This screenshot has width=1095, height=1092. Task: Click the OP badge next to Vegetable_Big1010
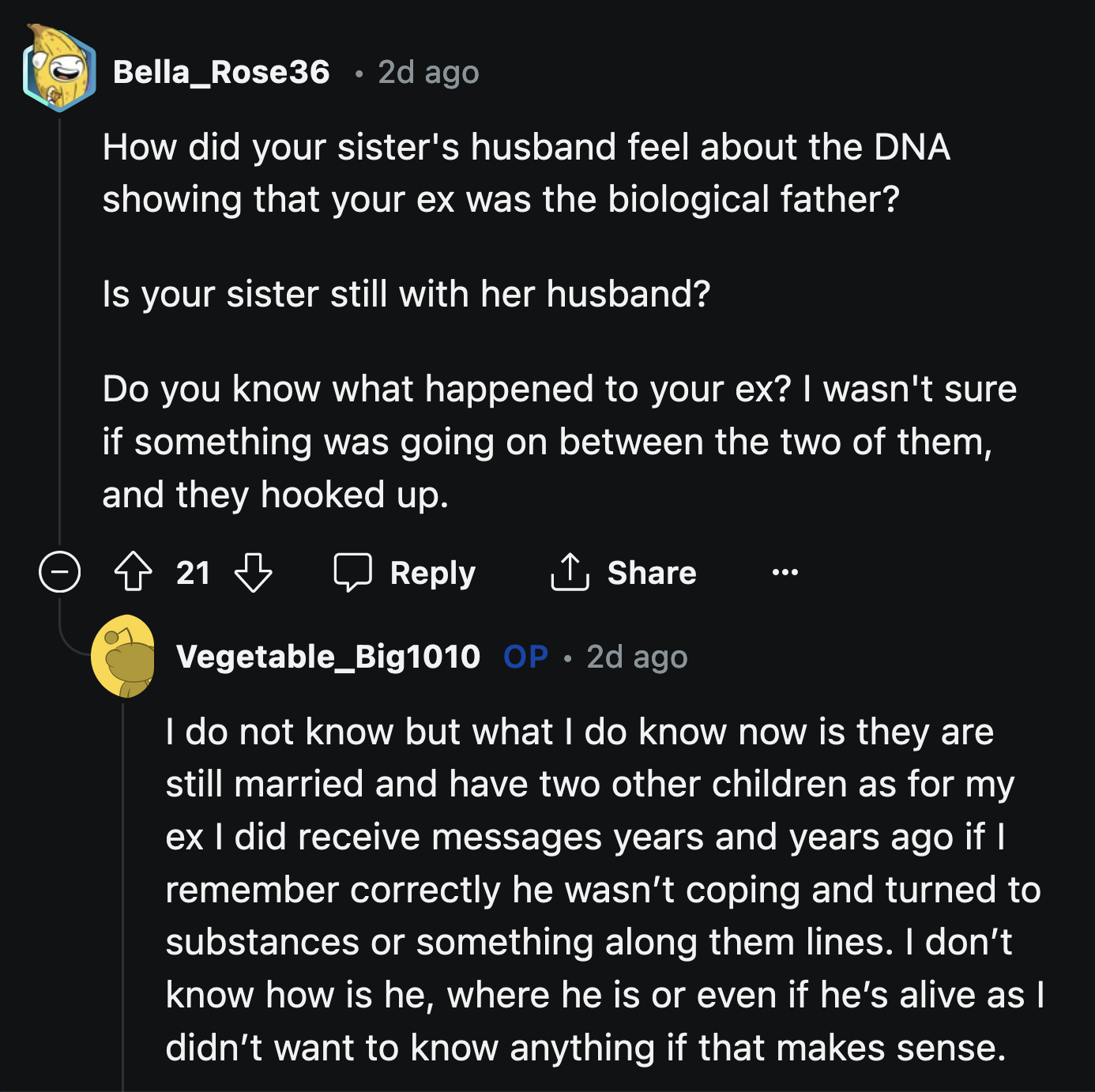click(x=525, y=657)
